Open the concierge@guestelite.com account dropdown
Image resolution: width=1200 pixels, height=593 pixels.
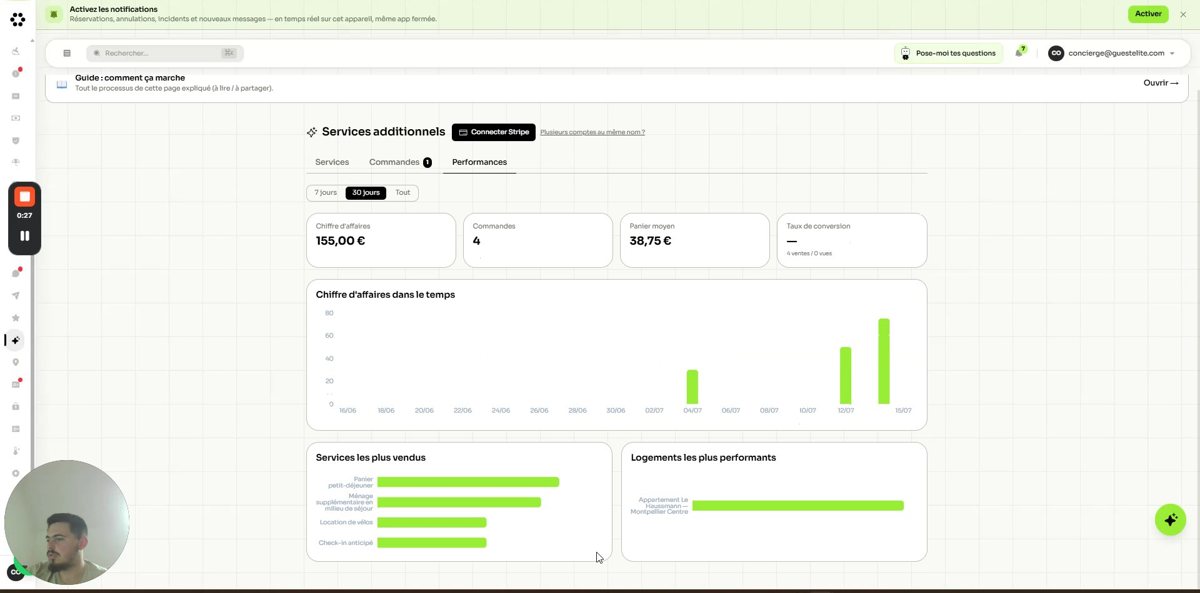coord(1111,53)
